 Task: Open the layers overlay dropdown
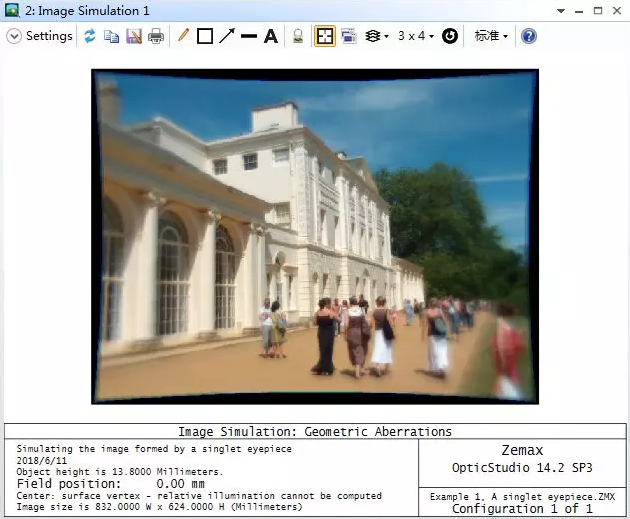pyautogui.click(x=377, y=36)
